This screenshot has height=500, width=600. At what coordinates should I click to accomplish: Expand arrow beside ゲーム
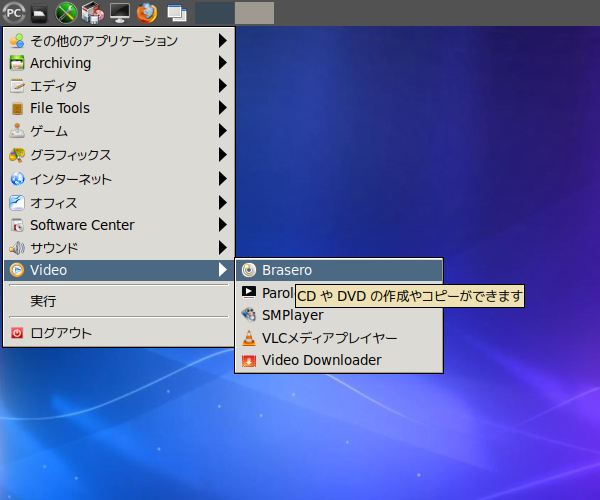click(223, 131)
